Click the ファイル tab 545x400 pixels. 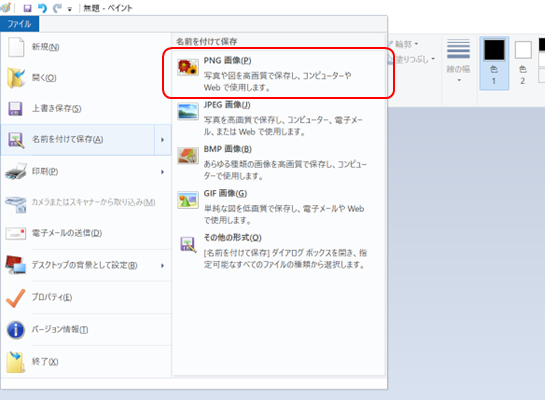(x=19, y=24)
